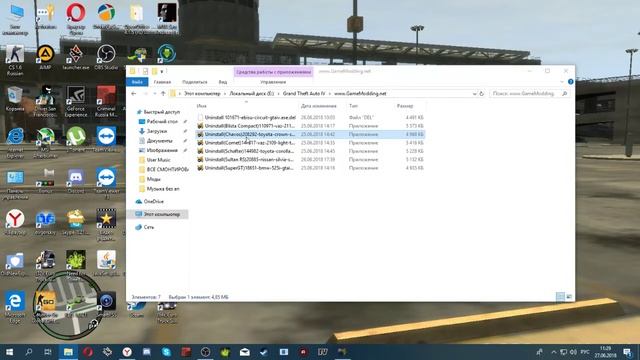This screenshot has height=360, width=640.
Task: Expand the address bar history dropdown
Action: (474, 93)
